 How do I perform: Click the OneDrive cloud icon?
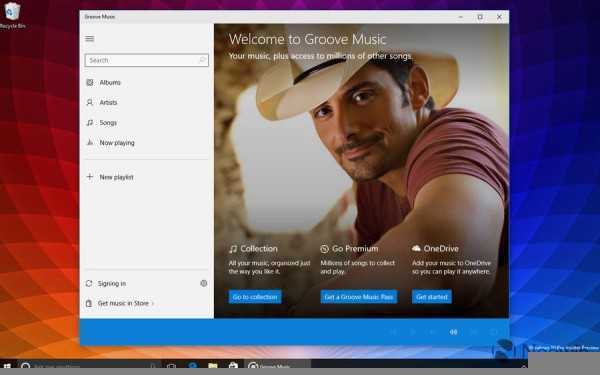coord(416,248)
